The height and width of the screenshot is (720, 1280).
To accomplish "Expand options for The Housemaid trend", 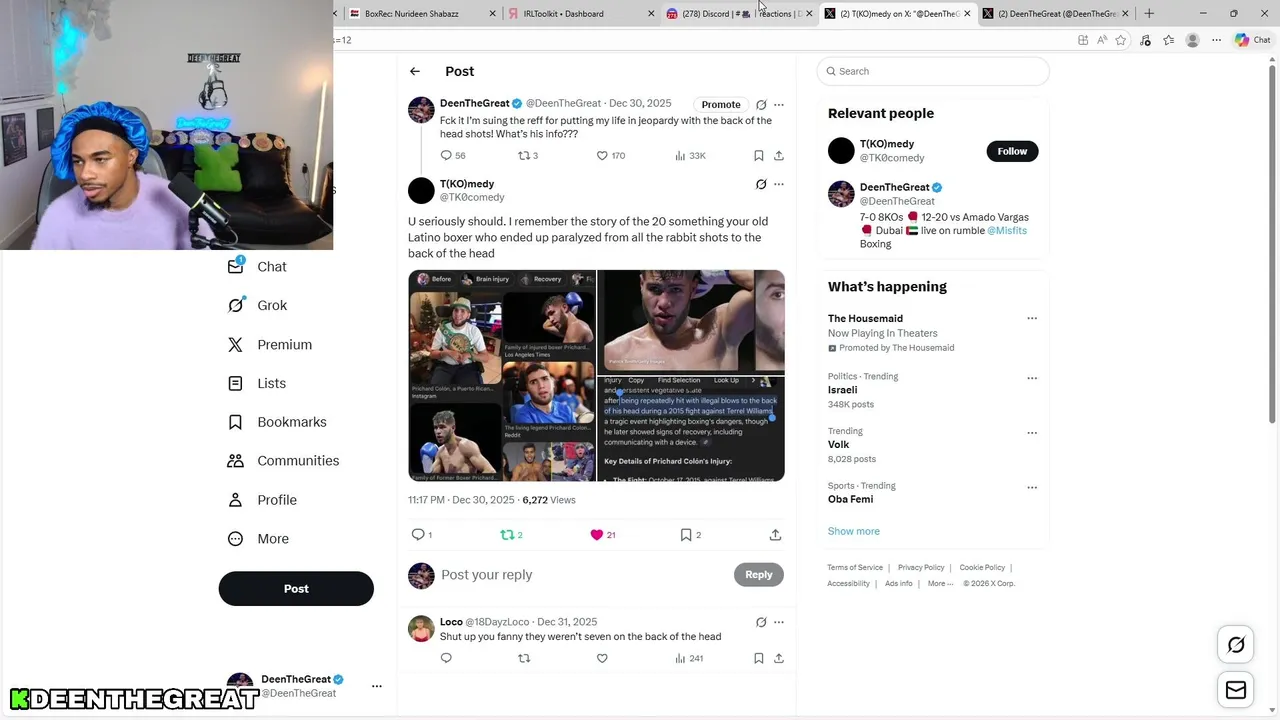I will point(1032,319).
